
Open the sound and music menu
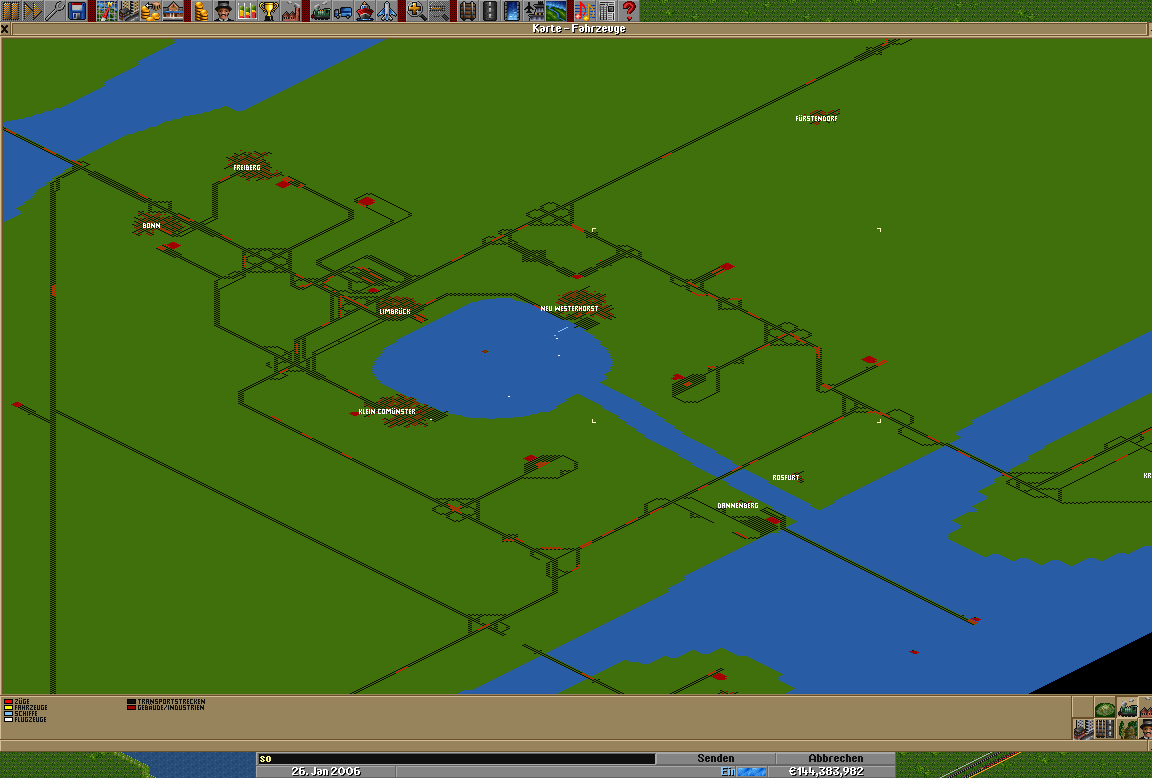(584, 10)
